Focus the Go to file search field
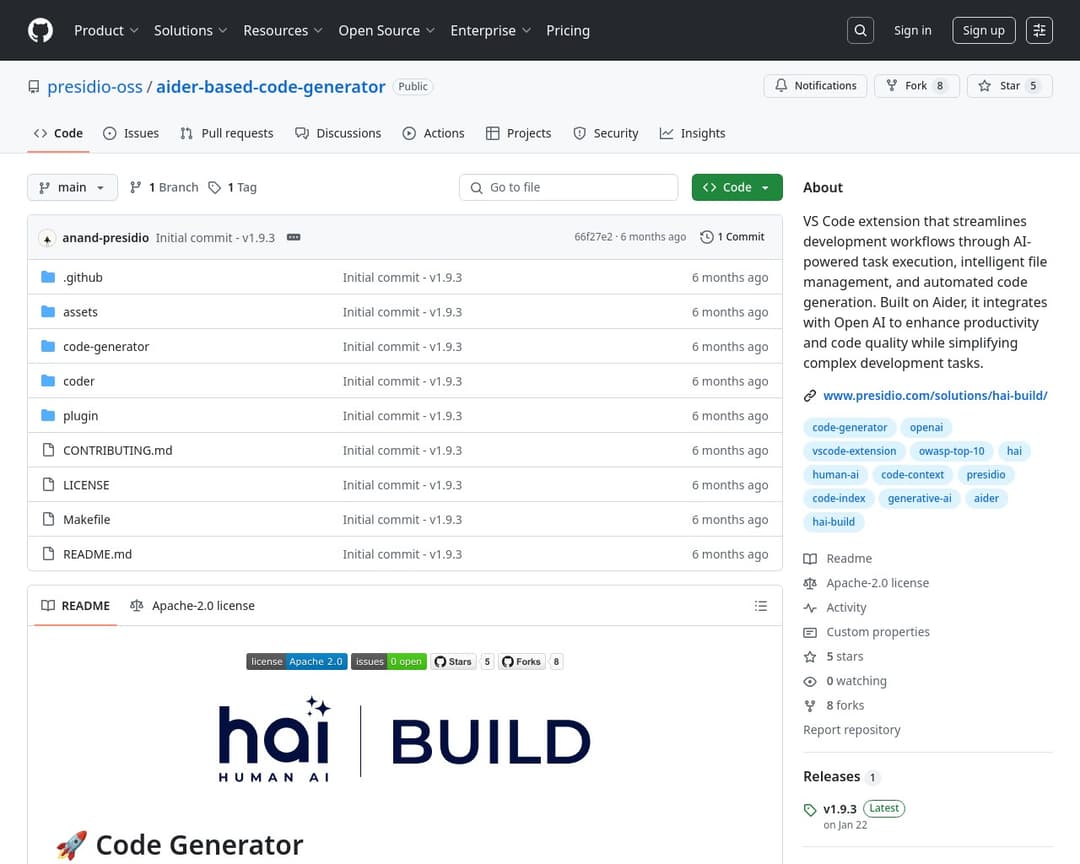This screenshot has height=864, width=1080. pyautogui.click(x=568, y=187)
